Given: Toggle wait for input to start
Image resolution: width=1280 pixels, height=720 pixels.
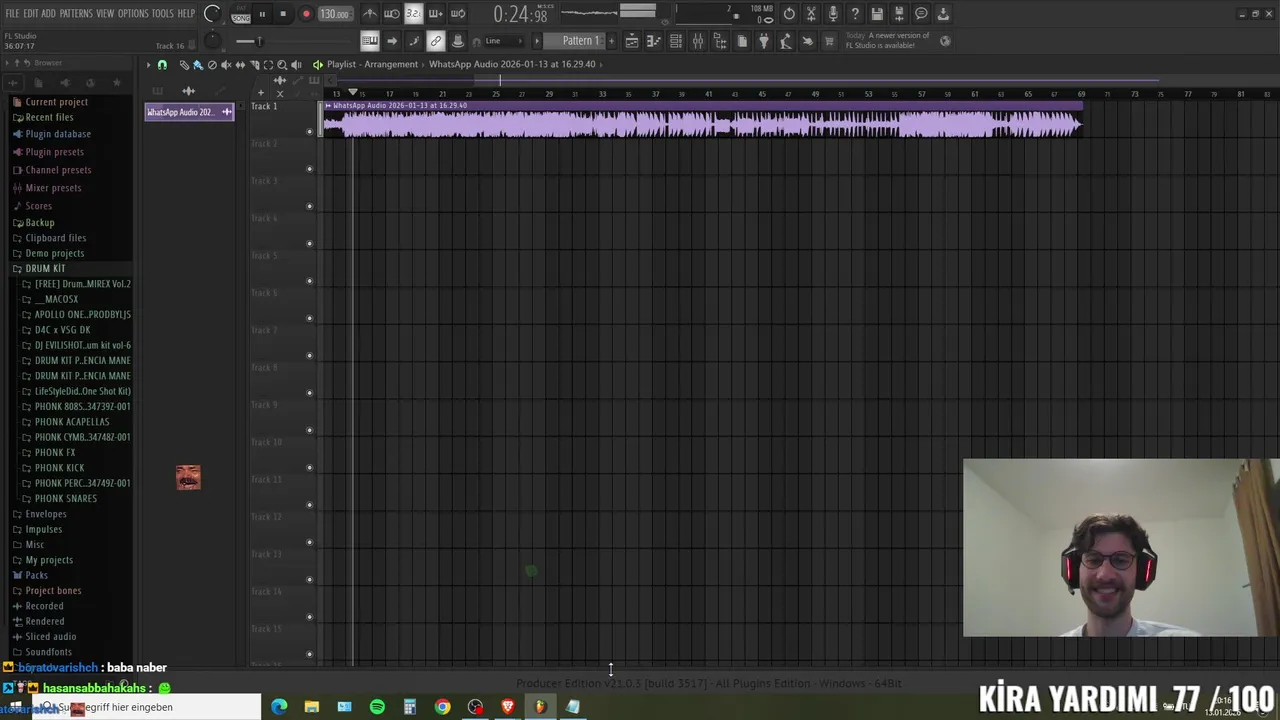Looking at the screenshot, I should pos(392,14).
